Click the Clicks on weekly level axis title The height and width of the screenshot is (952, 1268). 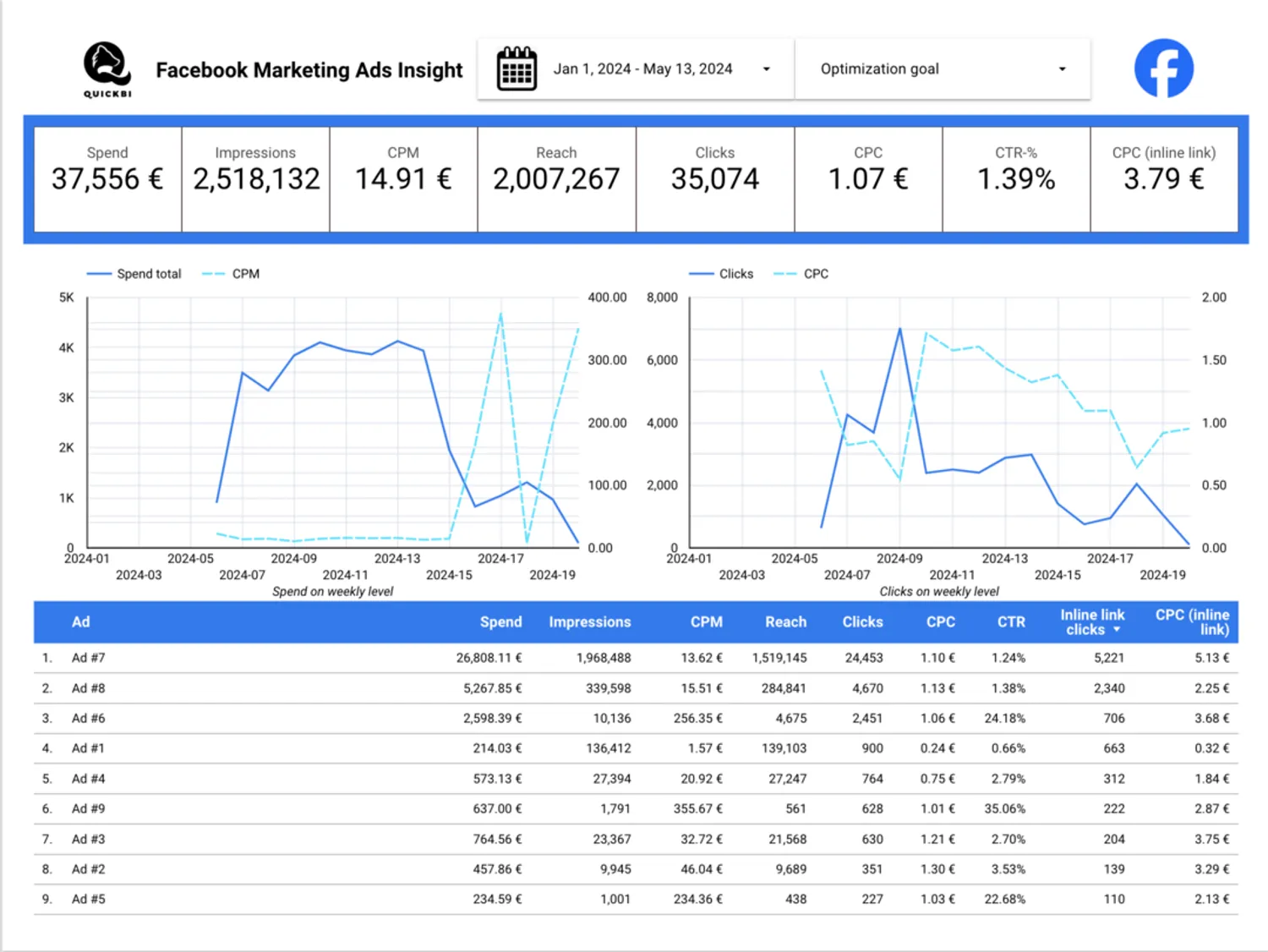(938, 592)
